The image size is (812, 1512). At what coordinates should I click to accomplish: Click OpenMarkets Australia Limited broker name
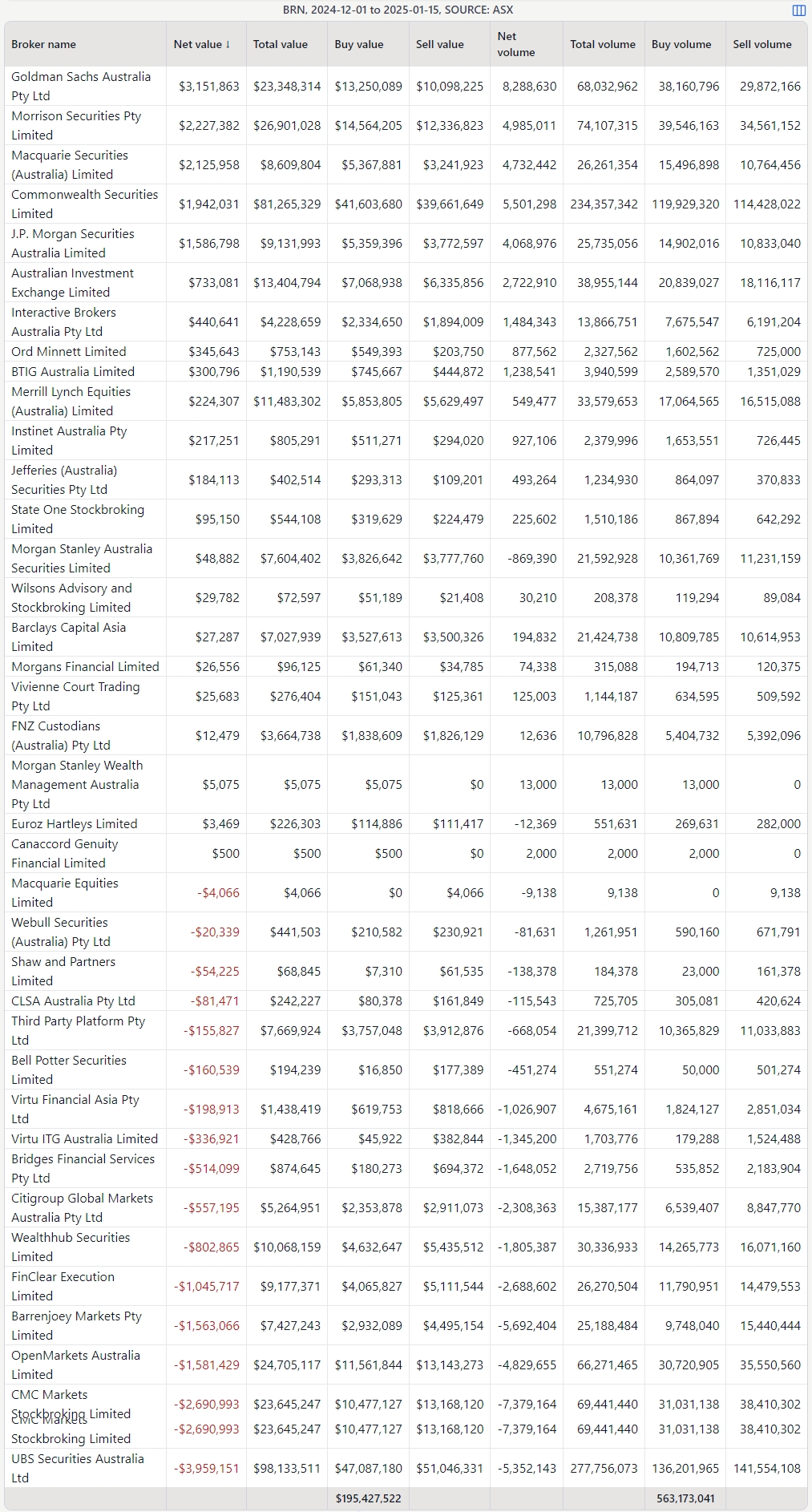tap(75, 1364)
